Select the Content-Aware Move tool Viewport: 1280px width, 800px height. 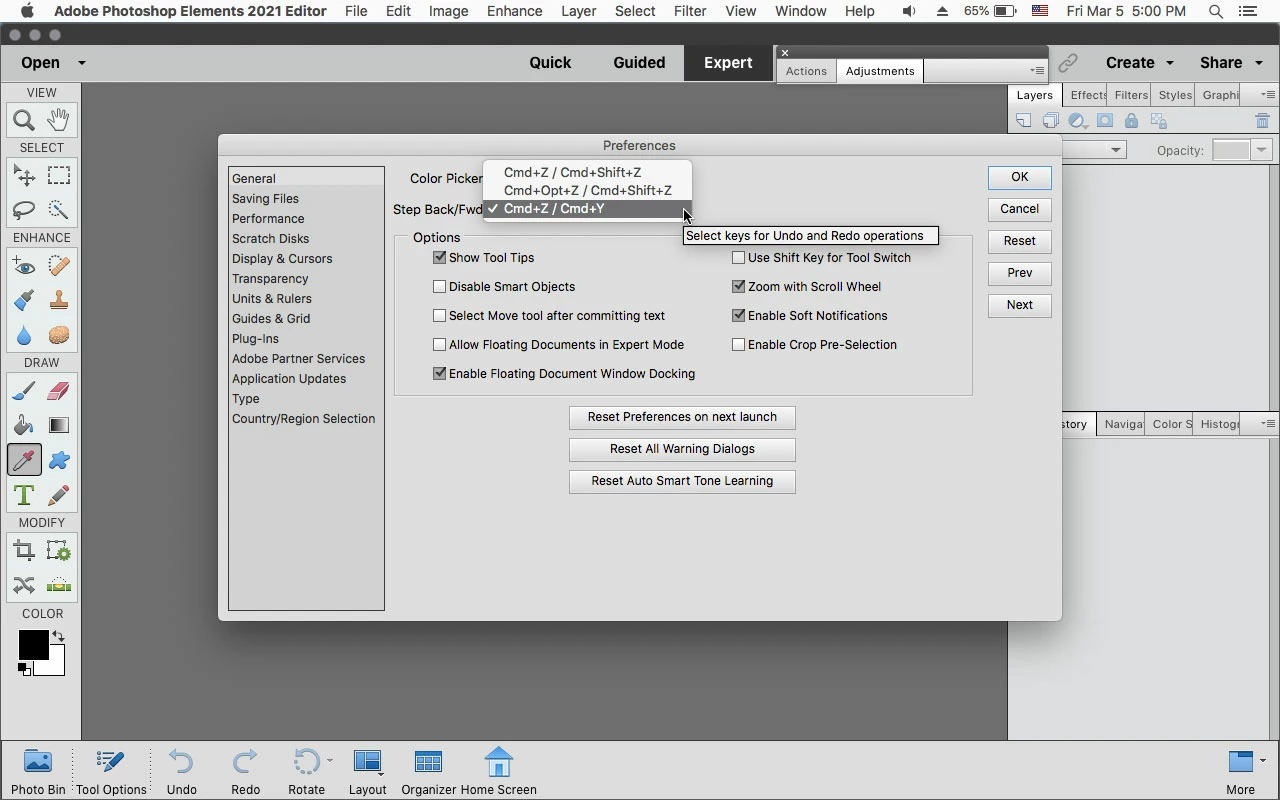coord(24,585)
